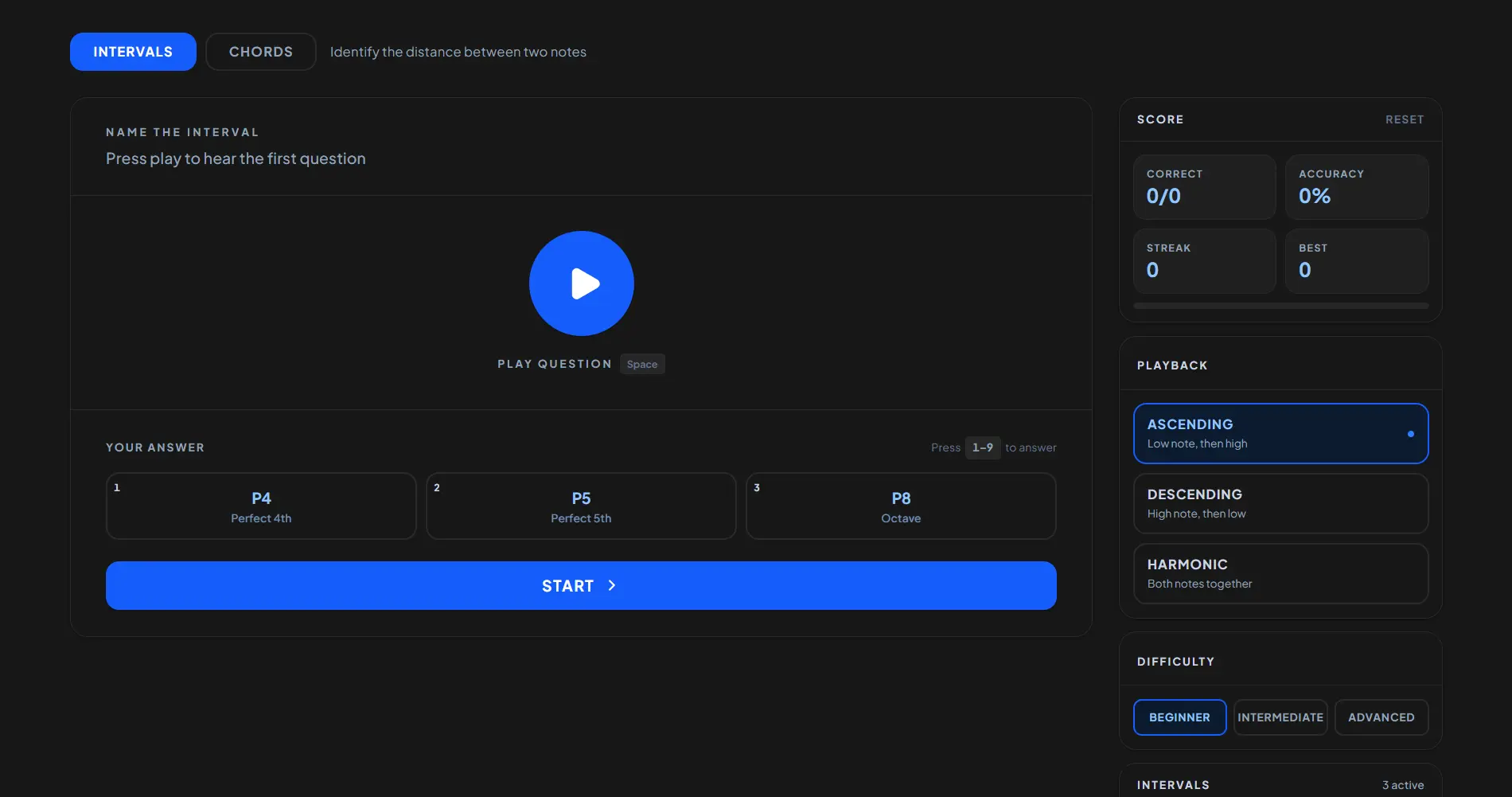Viewport: 1512px width, 797px height.
Task: Select Descending playback mode
Action: point(1280,504)
